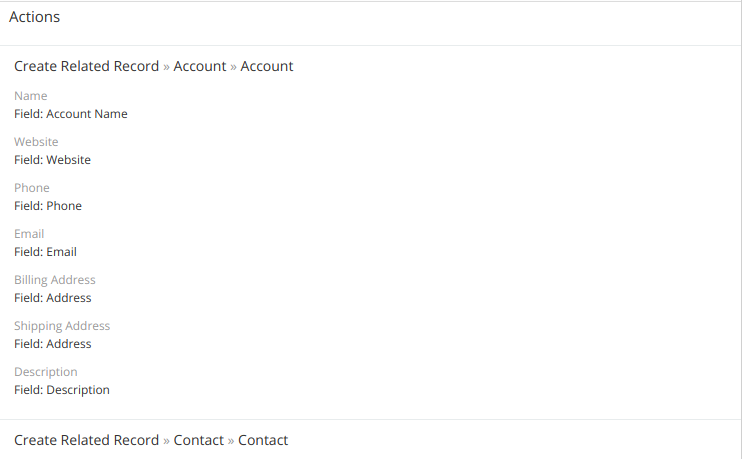Screen dimensions: 742x459
Task: Select the Website field label
Action: pos(36,142)
